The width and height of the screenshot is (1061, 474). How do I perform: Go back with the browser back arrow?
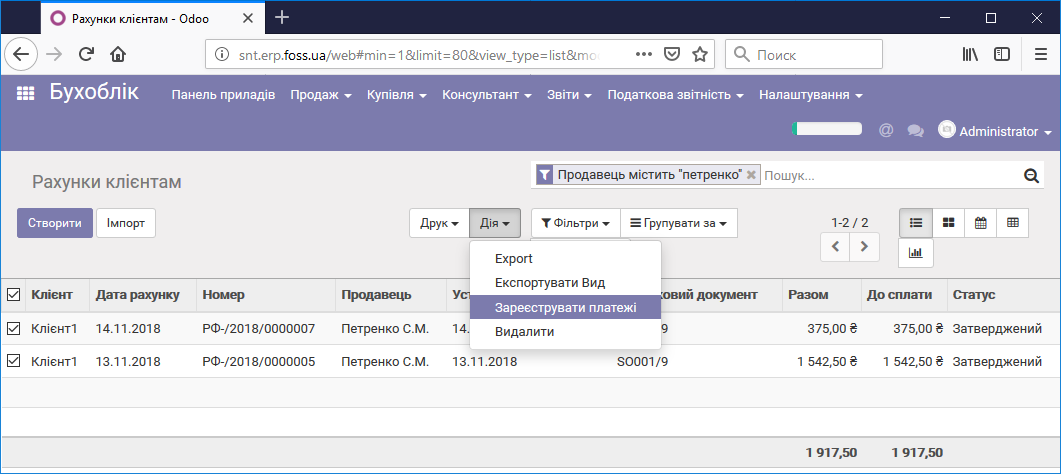21,54
